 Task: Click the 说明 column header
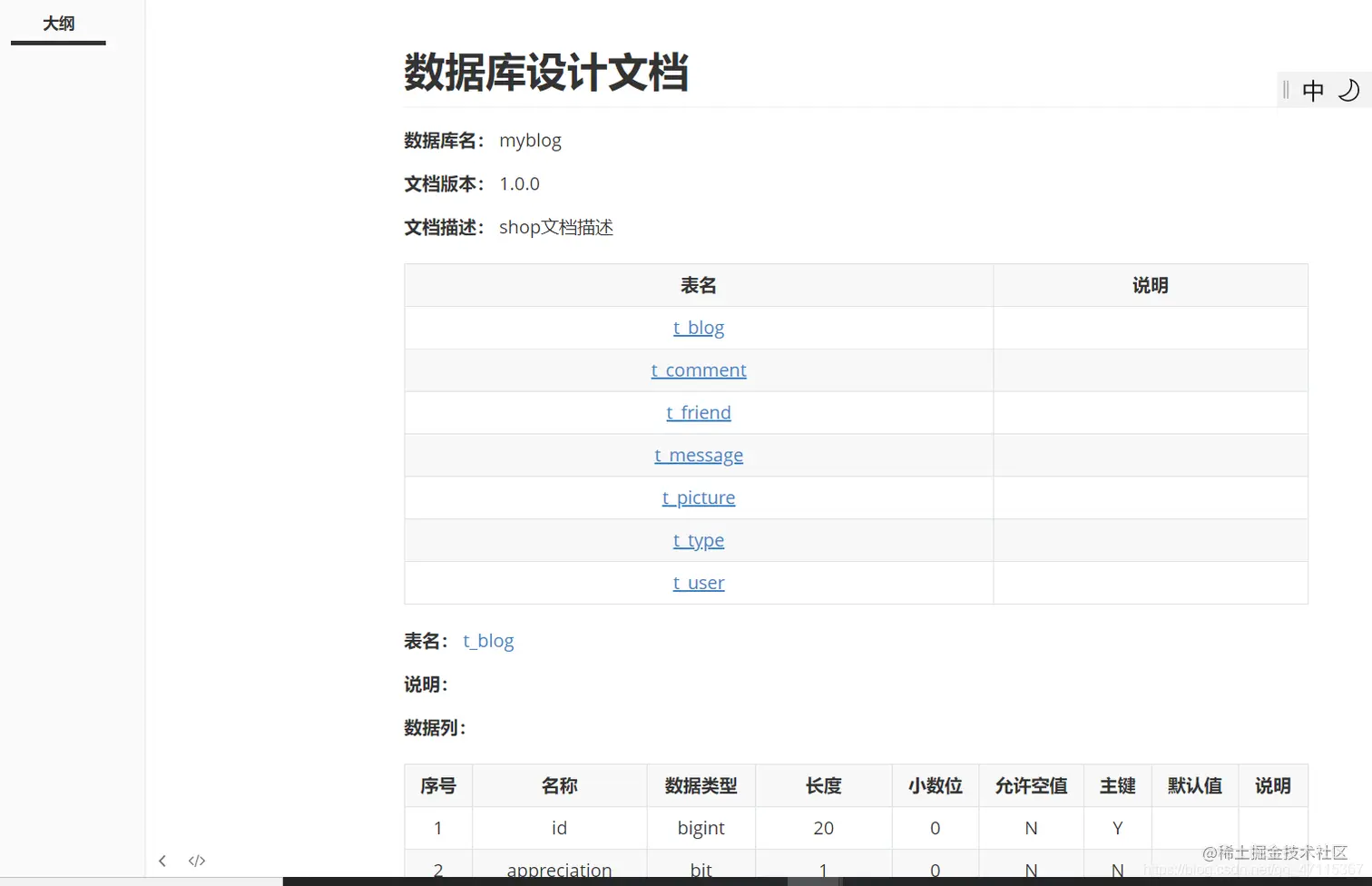[x=1150, y=285]
